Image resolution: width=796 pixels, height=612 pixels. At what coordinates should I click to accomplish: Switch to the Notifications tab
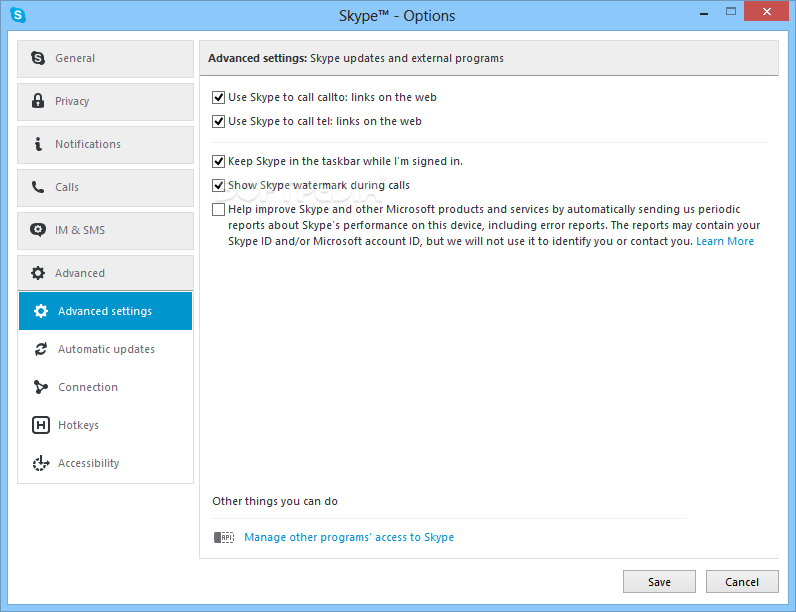tap(106, 145)
